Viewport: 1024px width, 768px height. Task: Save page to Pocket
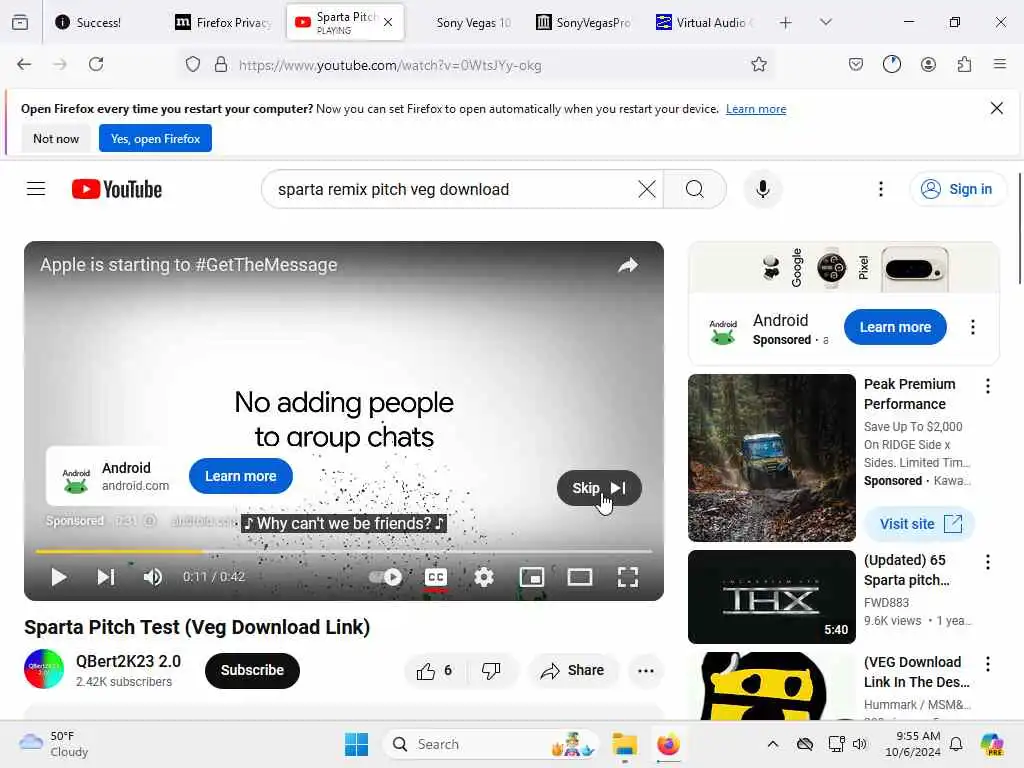coord(856,64)
